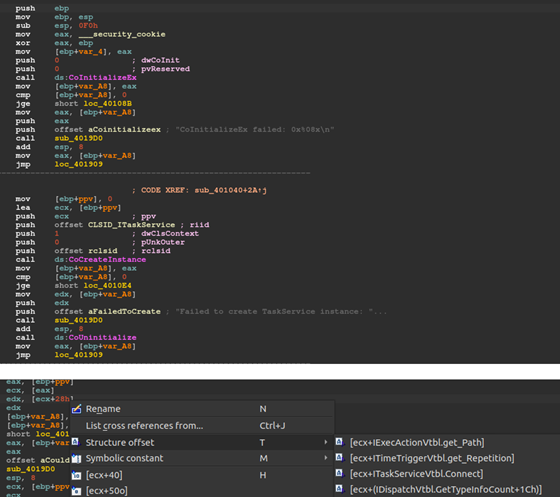560x498 pixels.
Task: Click the dwCoInit comment
Action: pos(160,60)
